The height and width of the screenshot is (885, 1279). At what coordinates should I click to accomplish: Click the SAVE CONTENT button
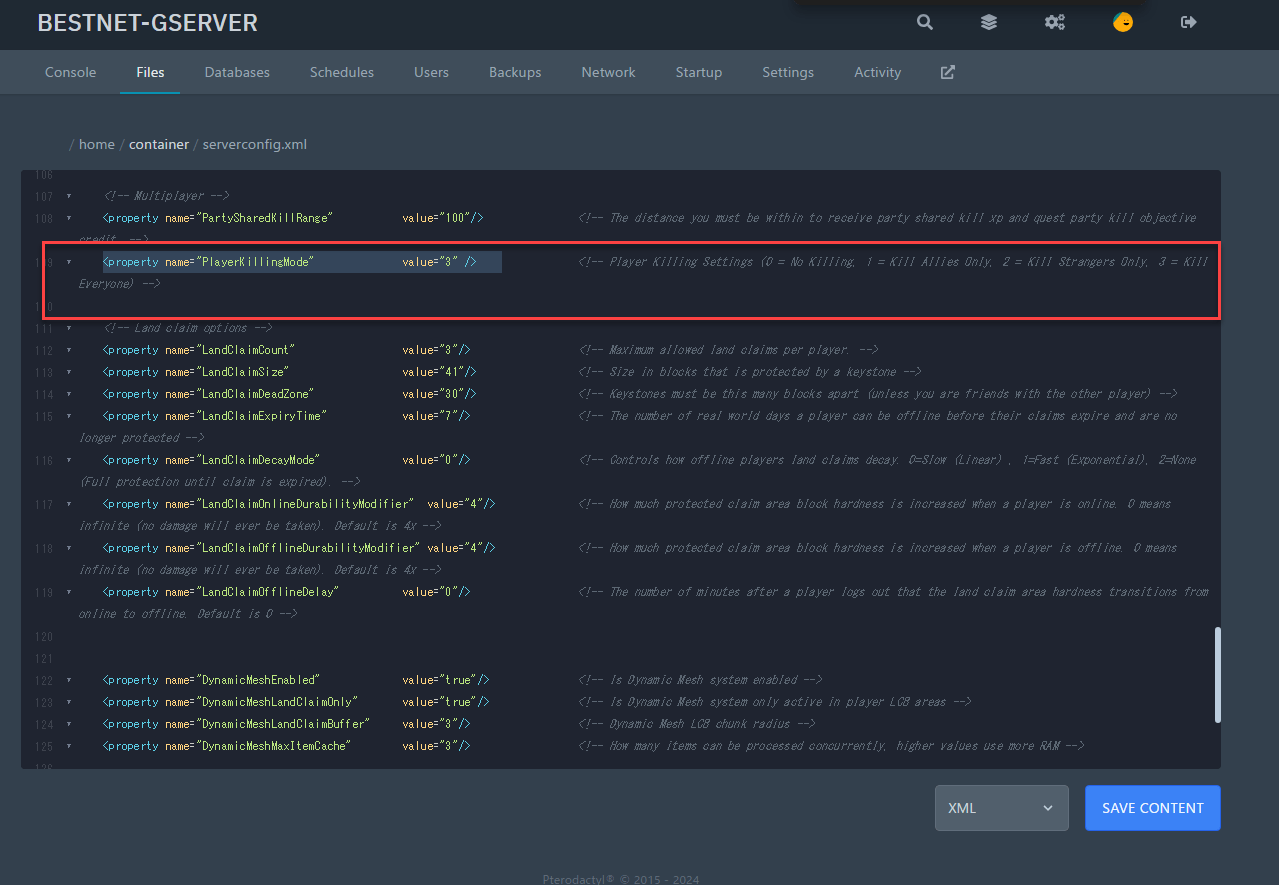point(1153,808)
